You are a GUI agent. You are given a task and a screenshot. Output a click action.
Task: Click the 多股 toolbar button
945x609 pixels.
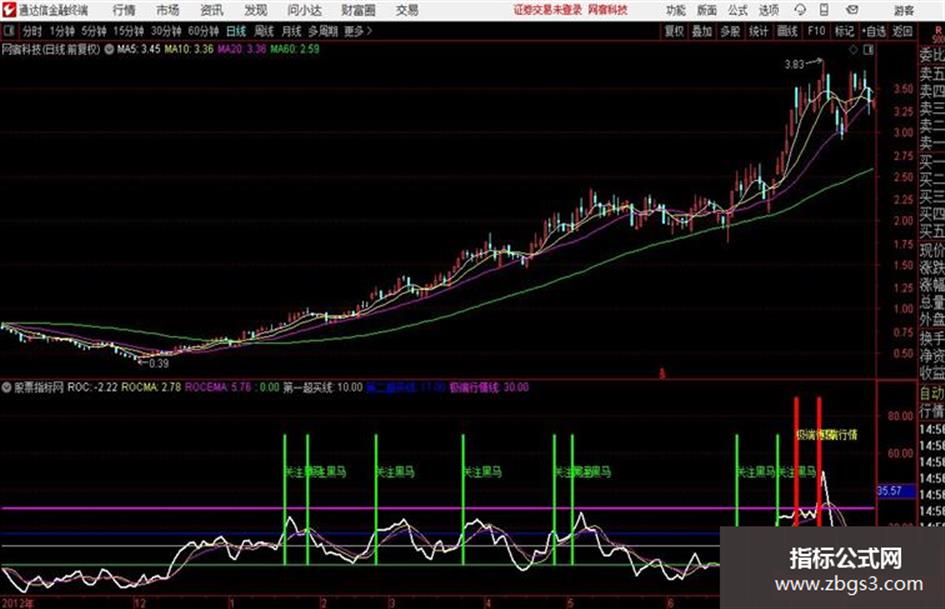730,31
